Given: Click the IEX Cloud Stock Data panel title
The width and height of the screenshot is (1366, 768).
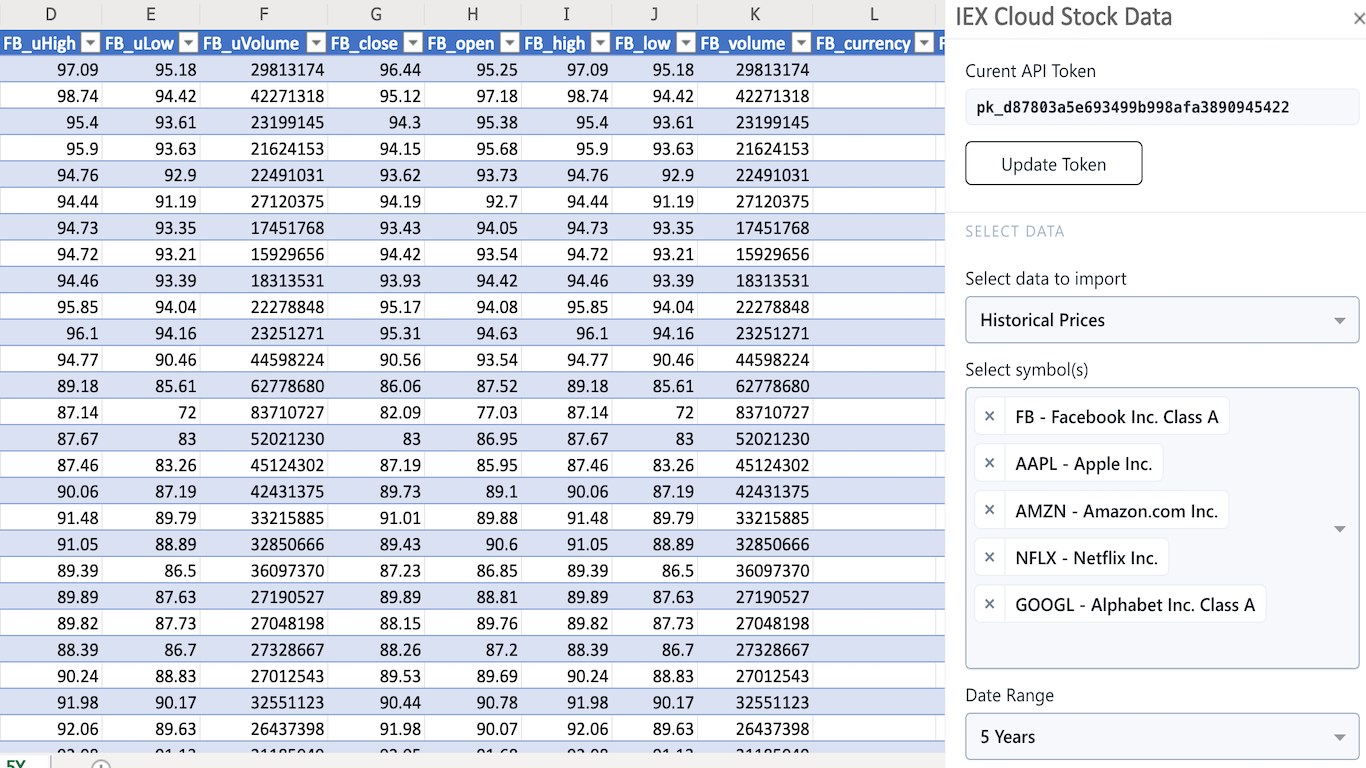Looking at the screenshot, I should 1064,17.
